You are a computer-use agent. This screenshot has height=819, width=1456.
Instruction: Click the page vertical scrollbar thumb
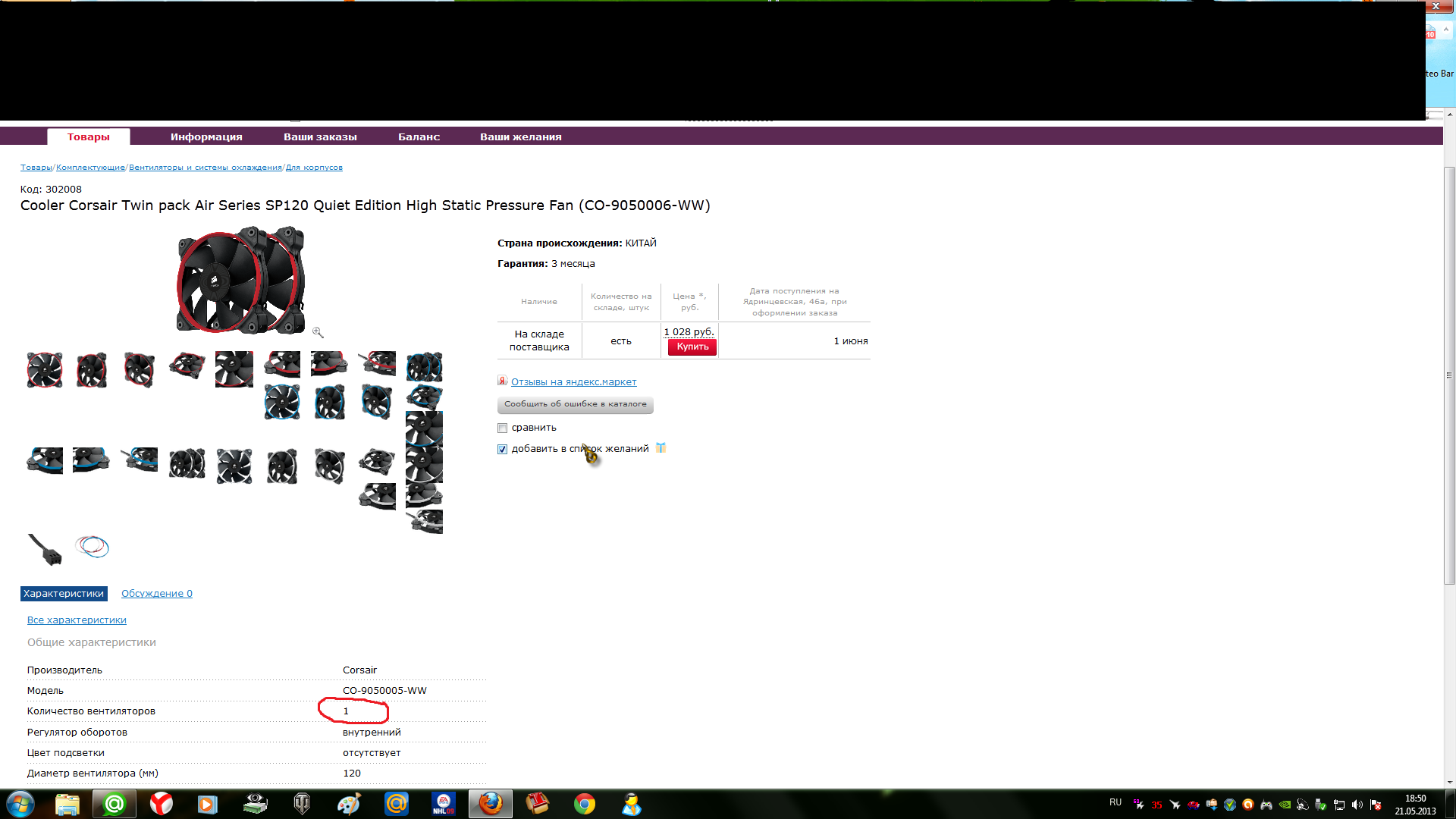tap(1449, 375)
